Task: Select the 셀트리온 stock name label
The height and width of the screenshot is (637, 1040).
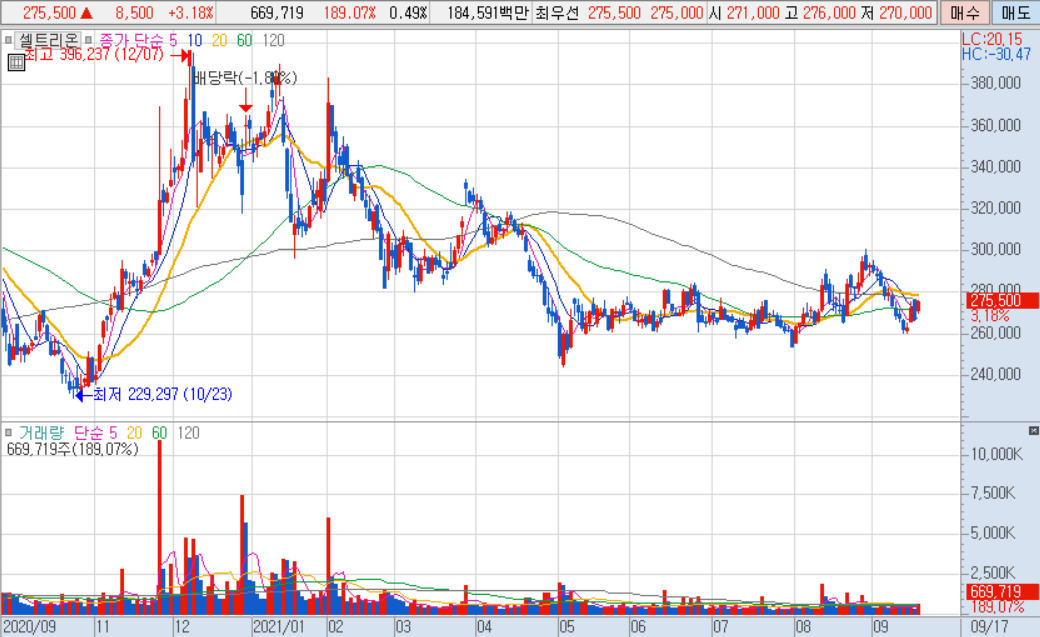Action: pyautogui.click(x=48, y=40)
